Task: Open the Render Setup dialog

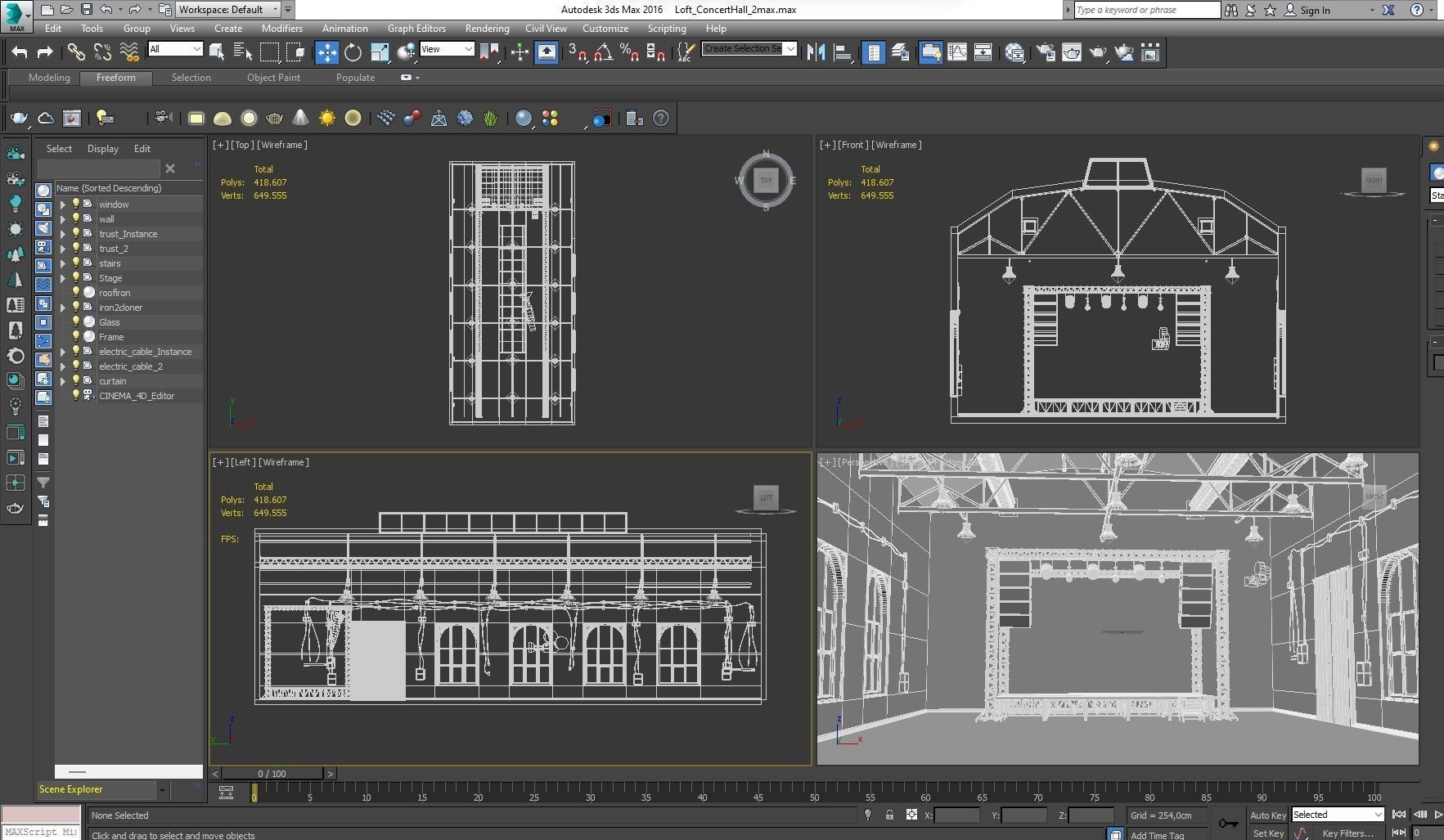Action: (x=1046, y=52)
